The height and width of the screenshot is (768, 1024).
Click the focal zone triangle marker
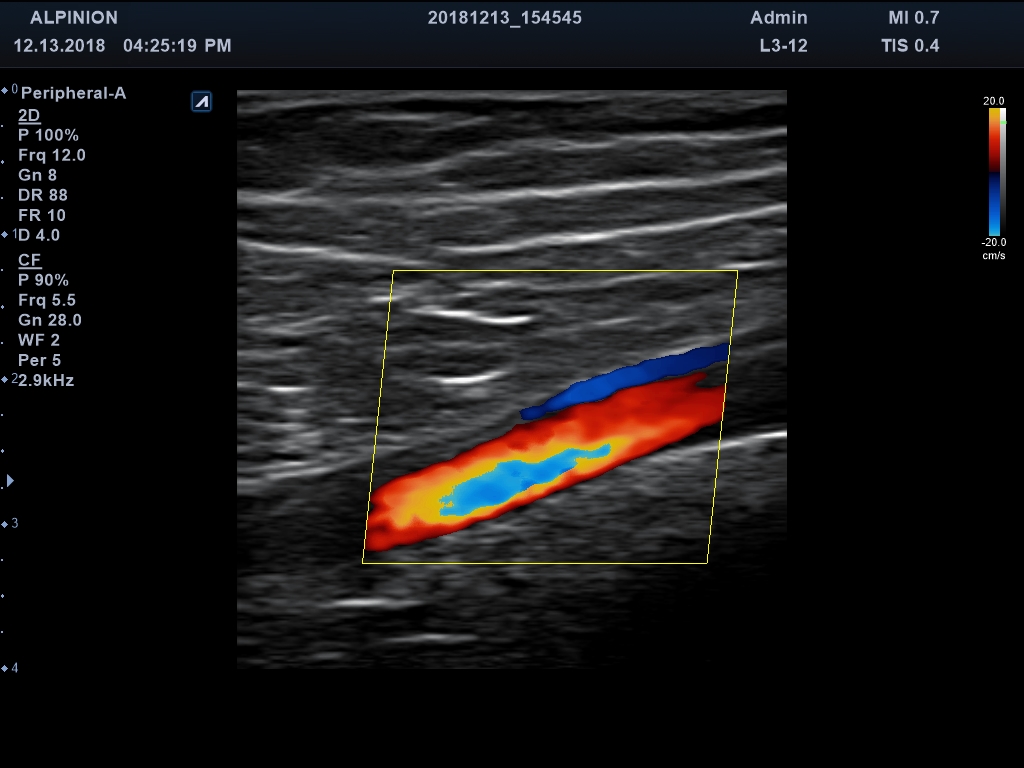coord(10,481)
